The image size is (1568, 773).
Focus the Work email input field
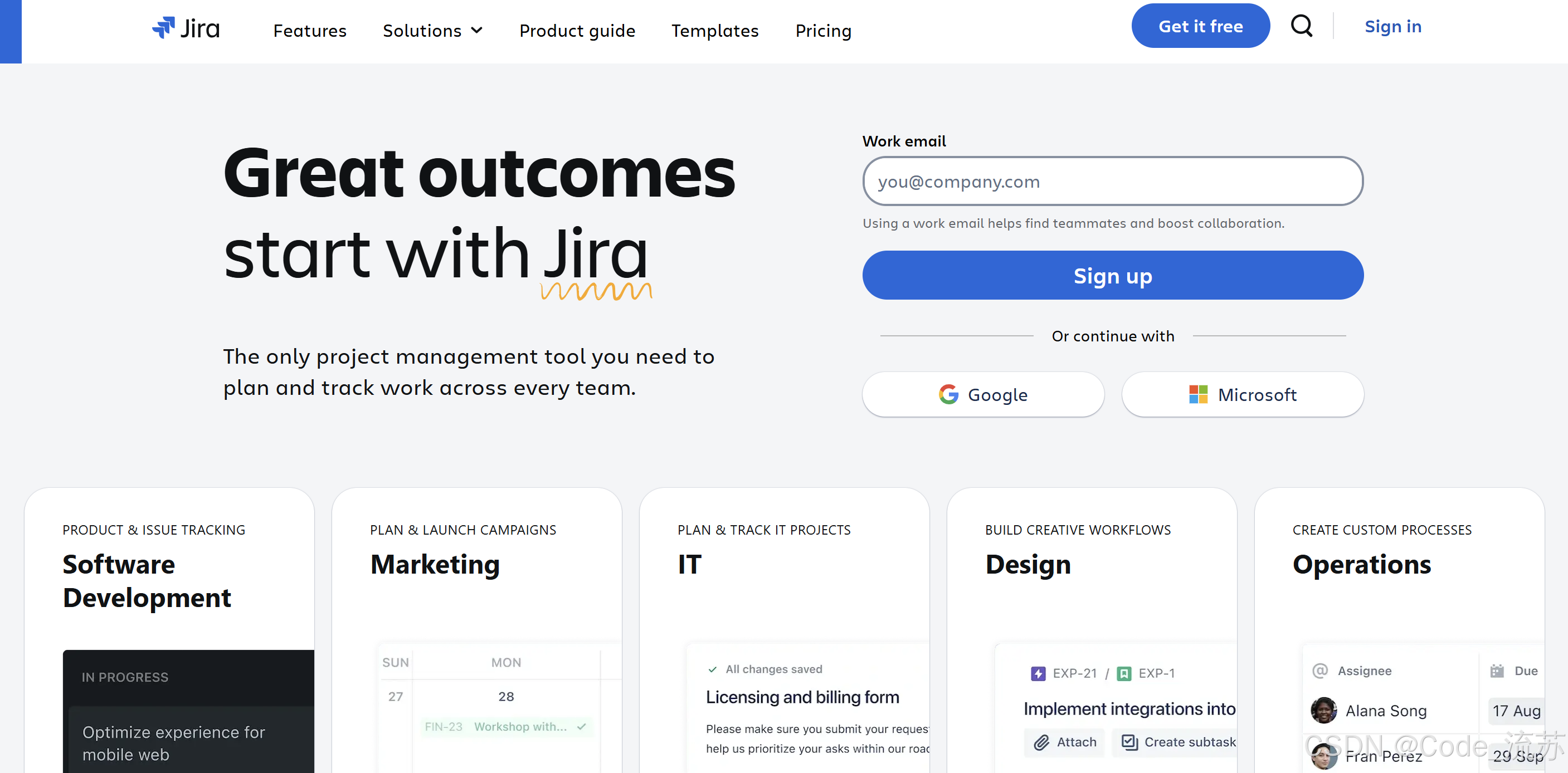[1112, 181]
